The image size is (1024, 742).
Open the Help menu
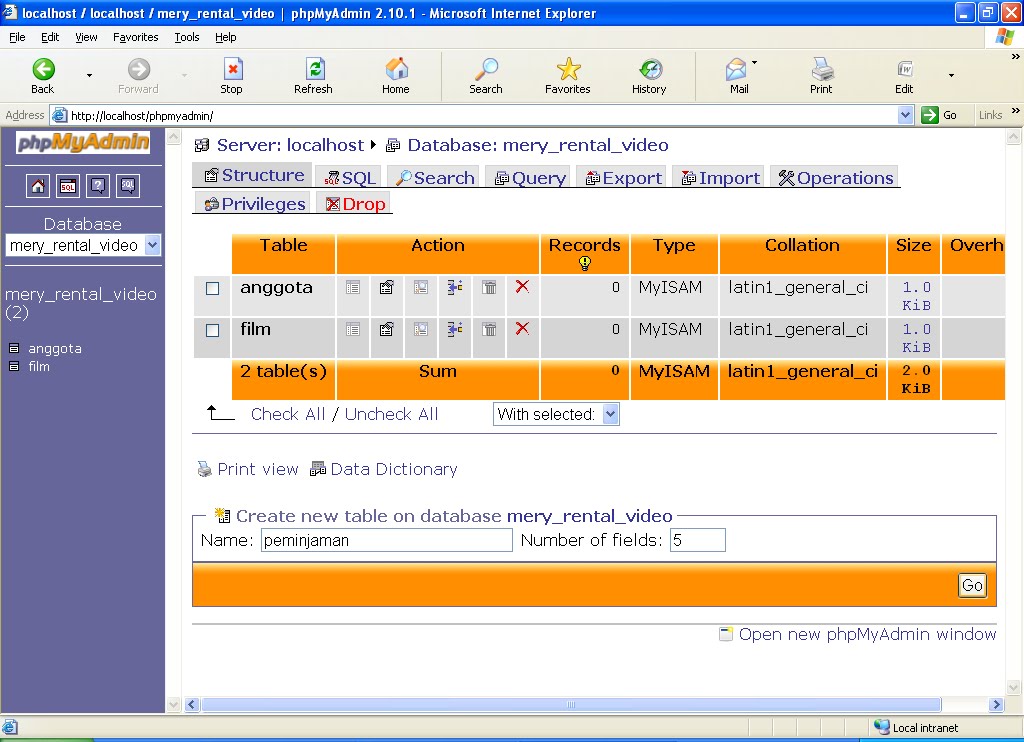pos(226,37)
